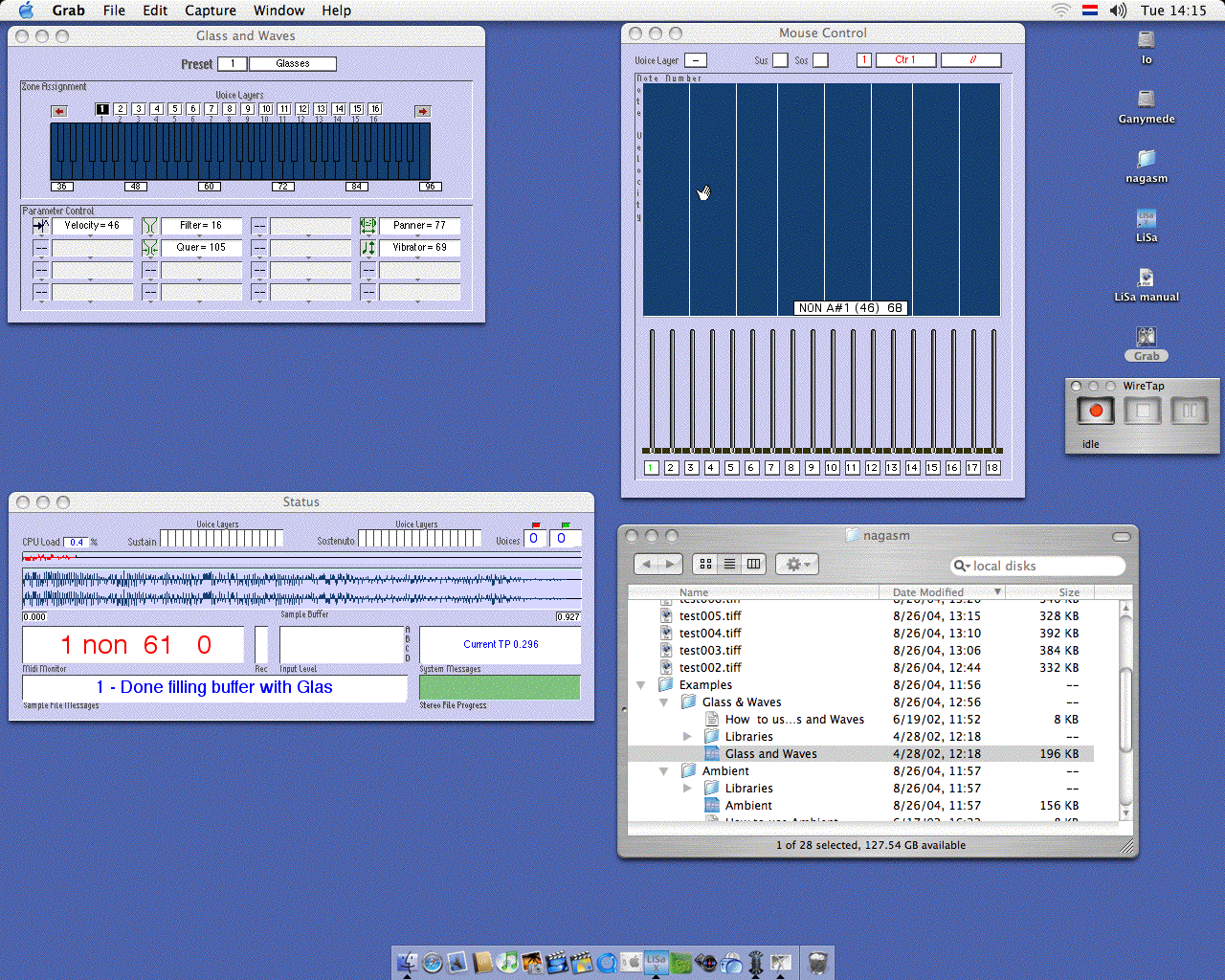
Task: Click the Ctr 1 field in Mouse Control
Action: [x=904, y=60]
